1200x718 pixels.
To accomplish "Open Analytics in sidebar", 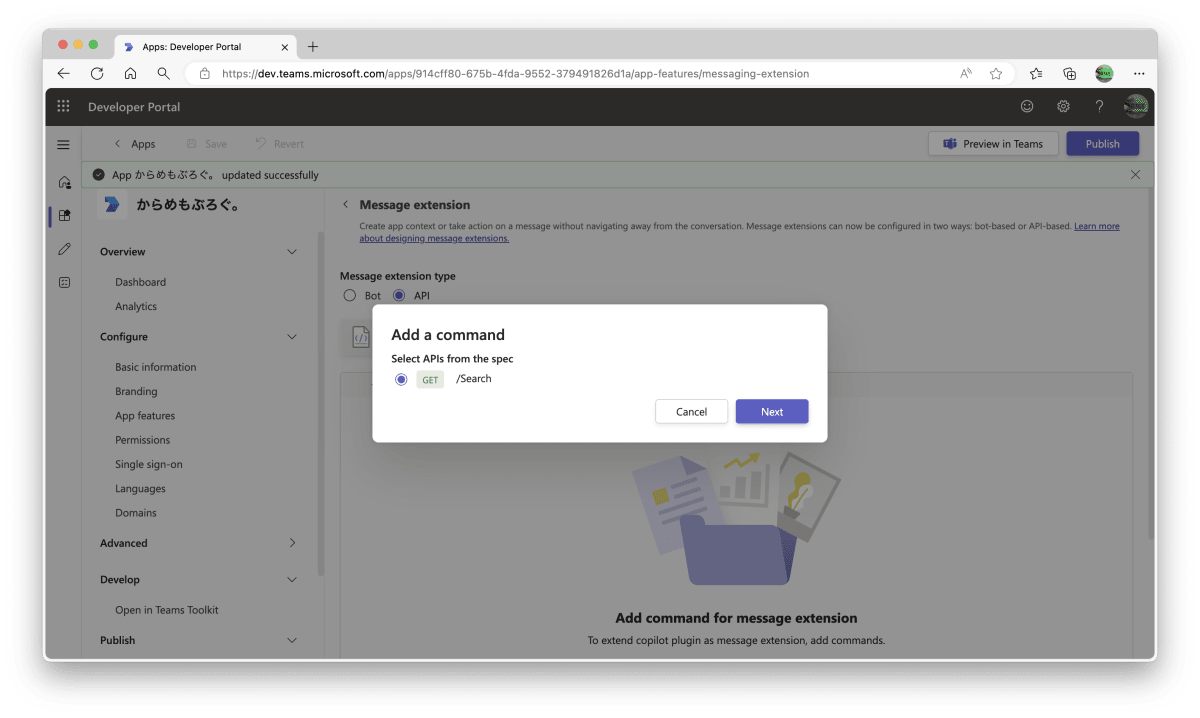I will (x=136, y=306).
